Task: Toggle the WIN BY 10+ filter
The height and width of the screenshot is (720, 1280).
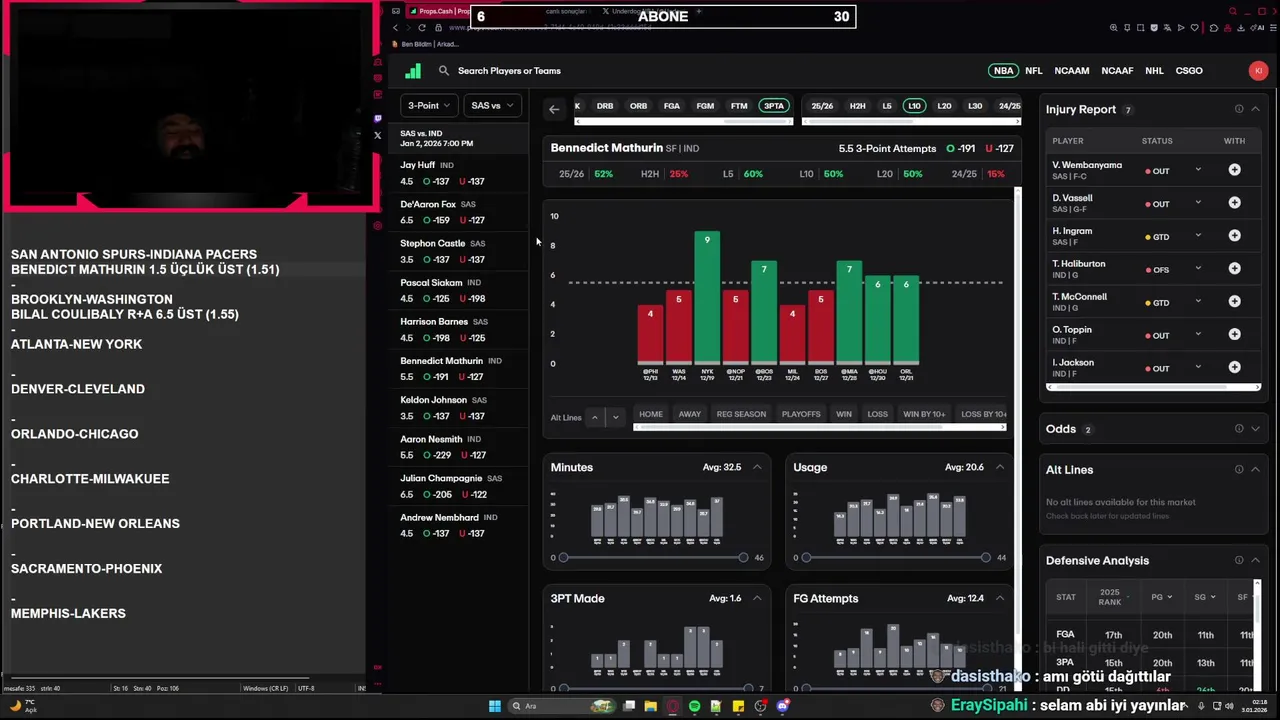Action: 924,414
